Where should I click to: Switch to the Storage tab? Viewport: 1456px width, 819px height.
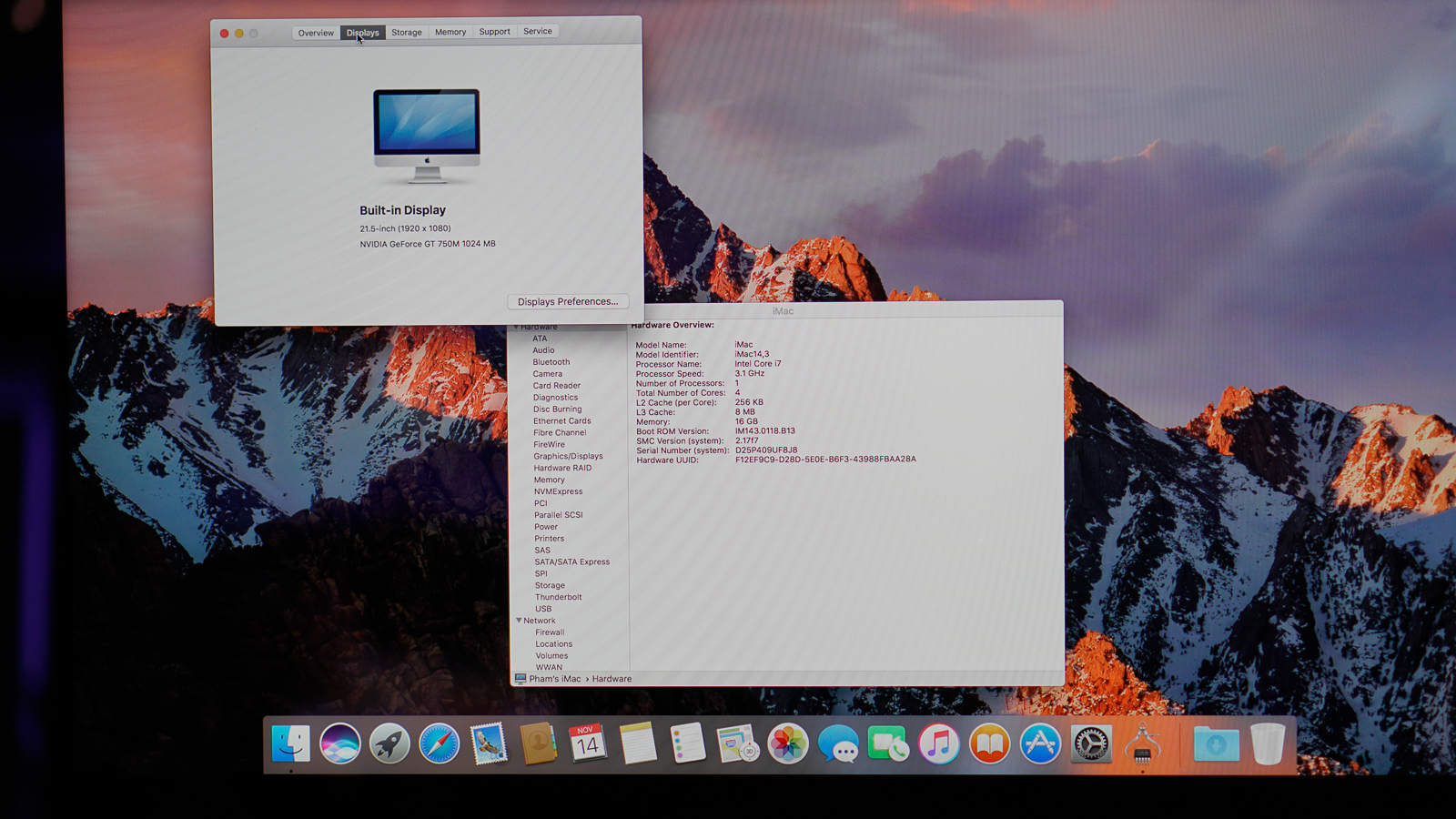[407, 33]
